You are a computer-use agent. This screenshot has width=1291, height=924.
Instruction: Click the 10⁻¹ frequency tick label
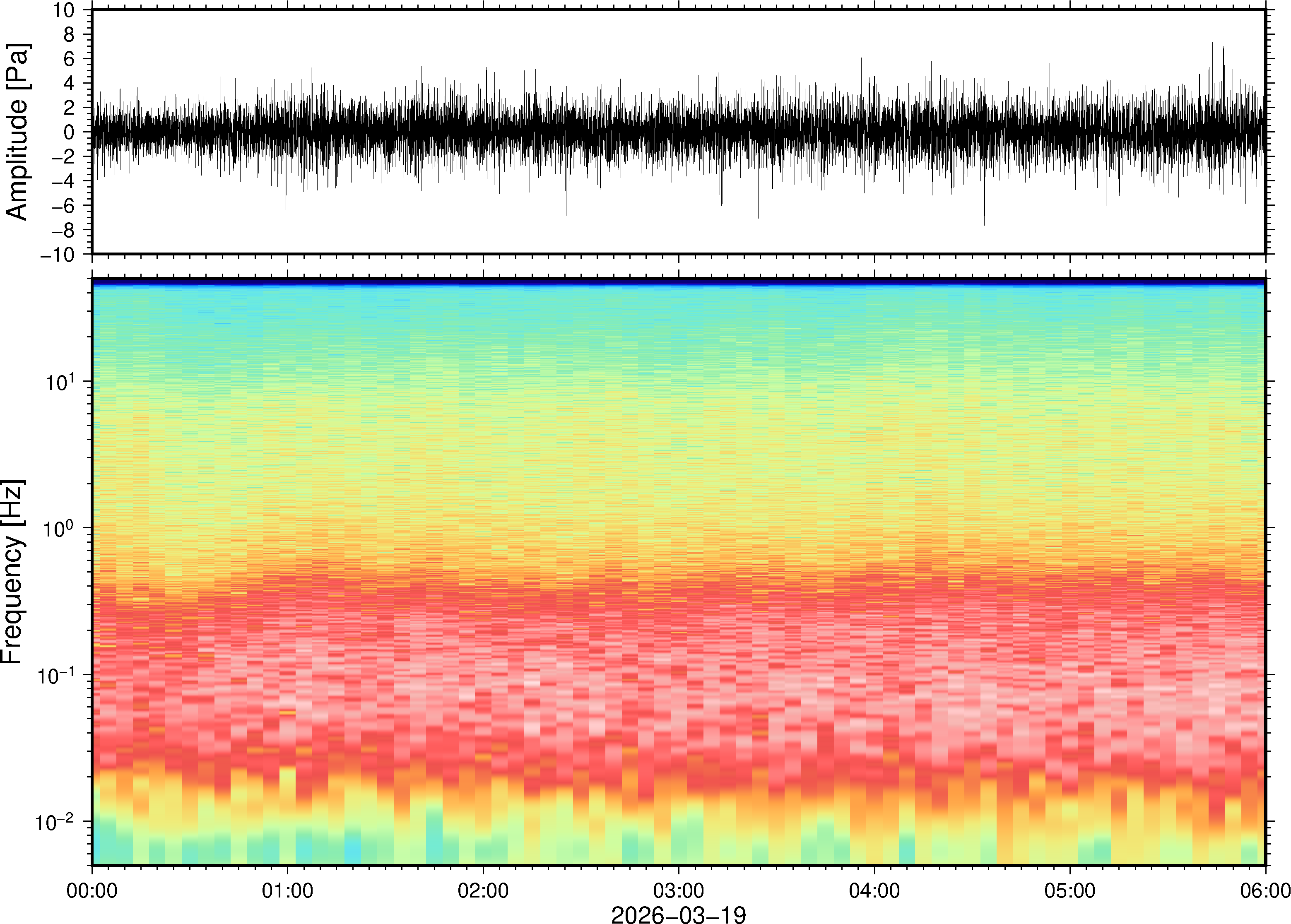(x=56, y=675)
